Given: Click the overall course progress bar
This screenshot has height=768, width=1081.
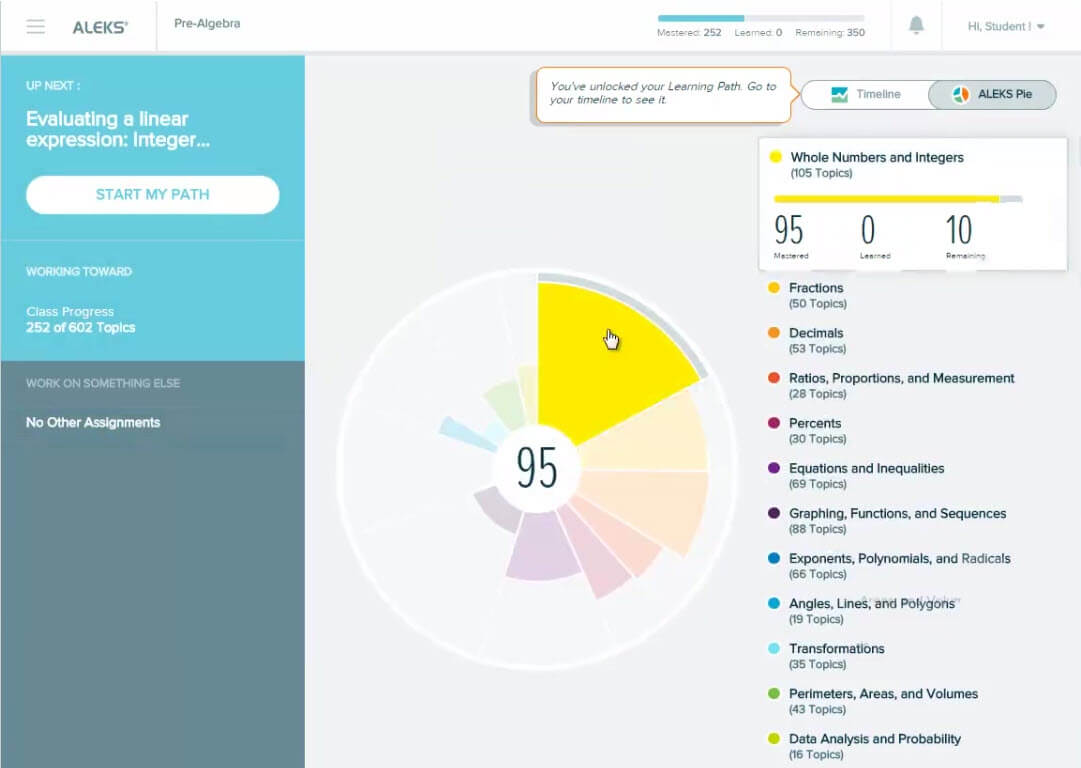Looking at the screenshot, I should pos(760,18).
